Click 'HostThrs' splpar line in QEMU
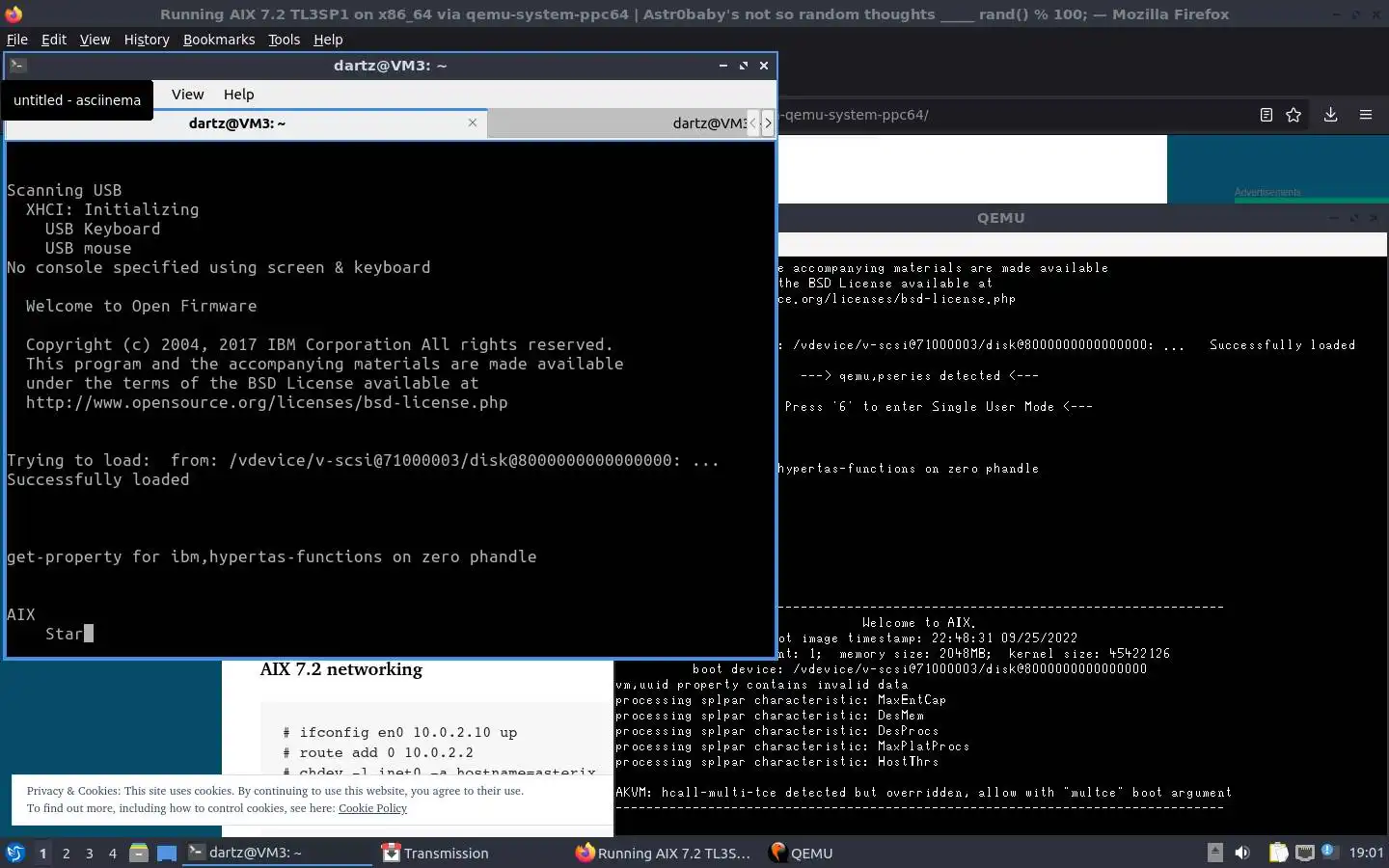Viewport: 1389px width, 868px height. point(777,762)
